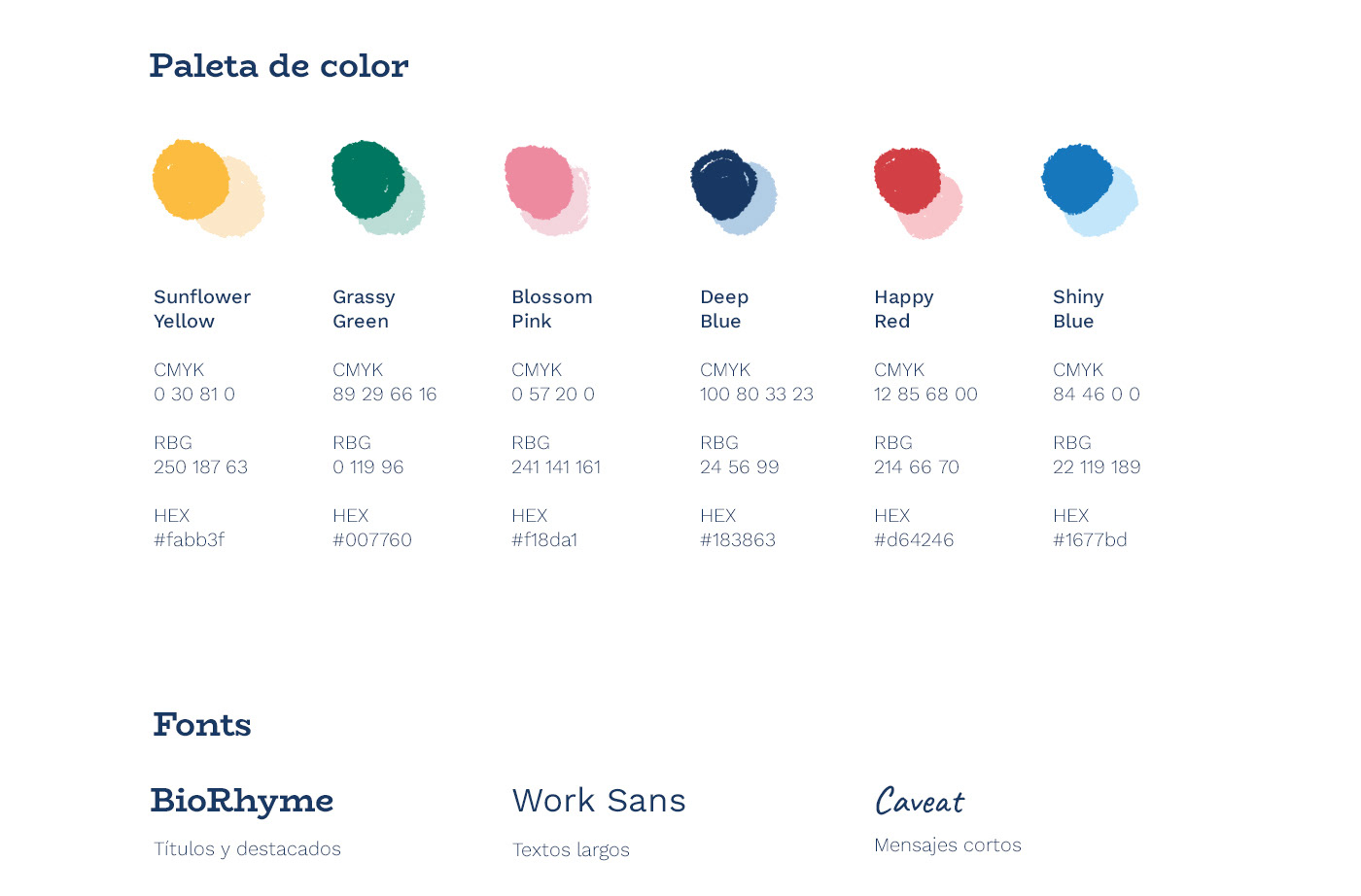
Task: Click the hex code #f18da1
Action: click(545, 540)
